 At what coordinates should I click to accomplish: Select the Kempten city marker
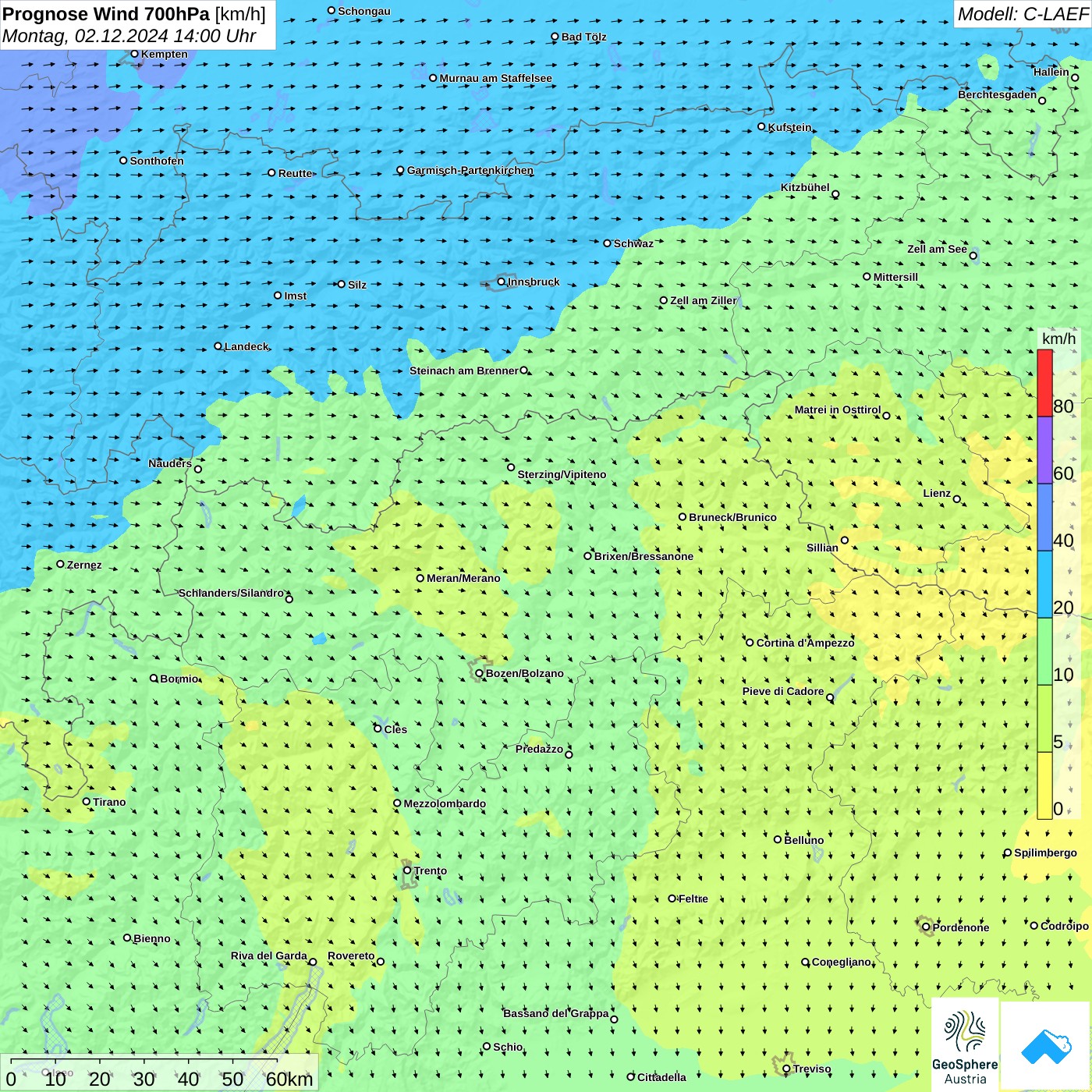[134, 54]
